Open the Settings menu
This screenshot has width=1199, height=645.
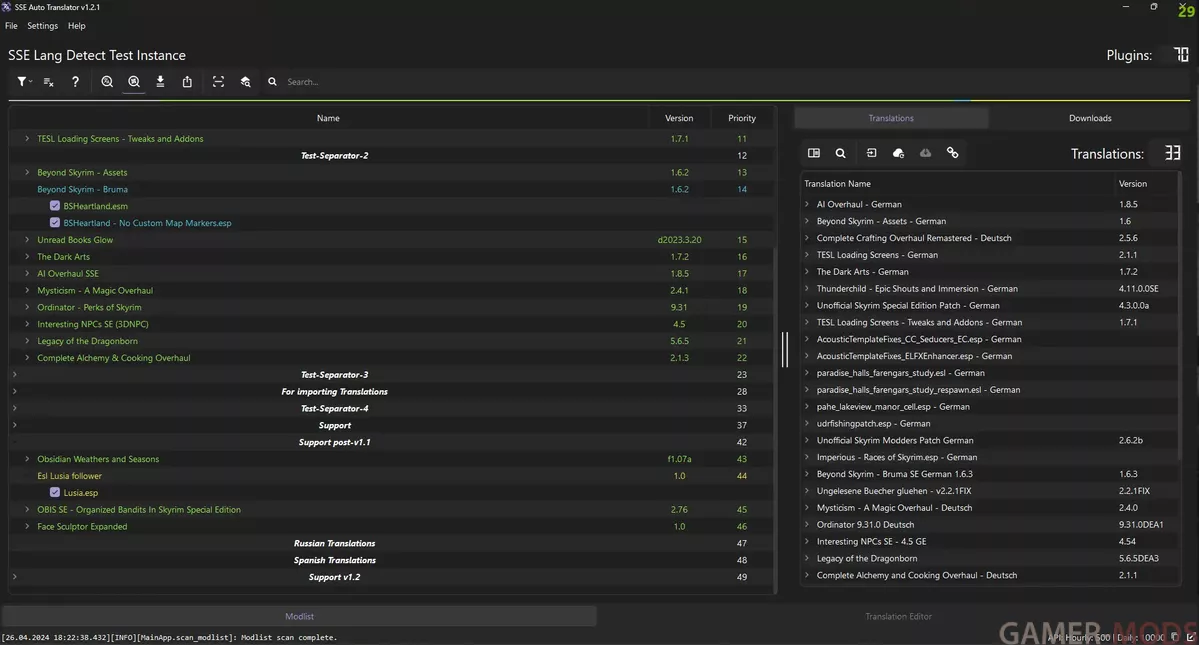42,26
